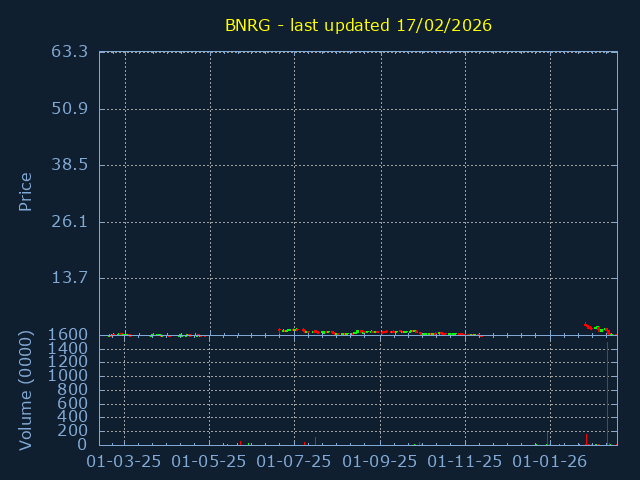The height and width of the screenshot is (480, 640).
Task: Click the 38.5 price tick label
Action: pos(70,164)
